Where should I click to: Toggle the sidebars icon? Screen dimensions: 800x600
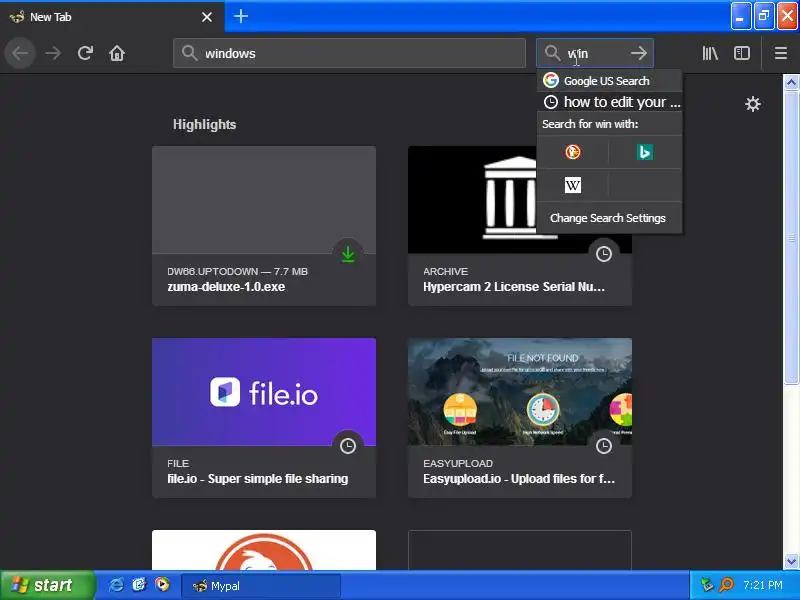click(x=742, y=53)
